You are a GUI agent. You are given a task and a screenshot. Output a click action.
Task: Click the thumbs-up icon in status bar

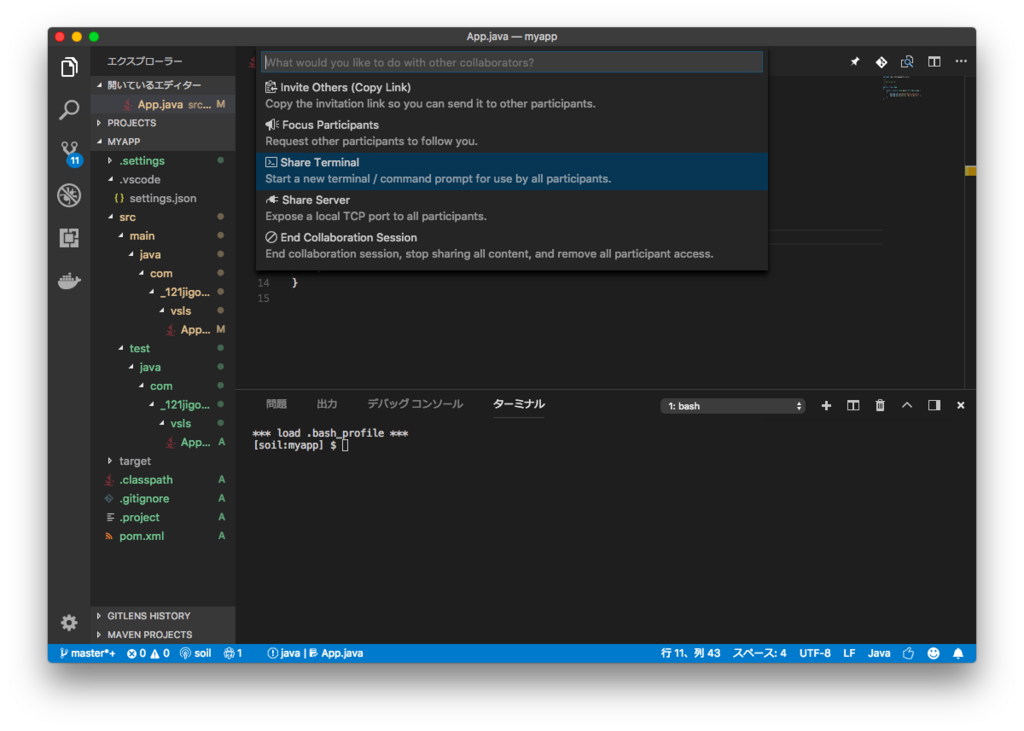click(908, 653)
